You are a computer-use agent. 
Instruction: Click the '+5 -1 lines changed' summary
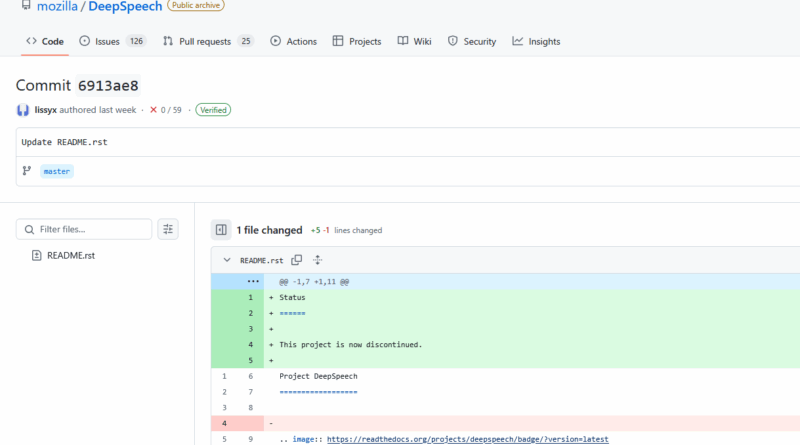[346, 230]
